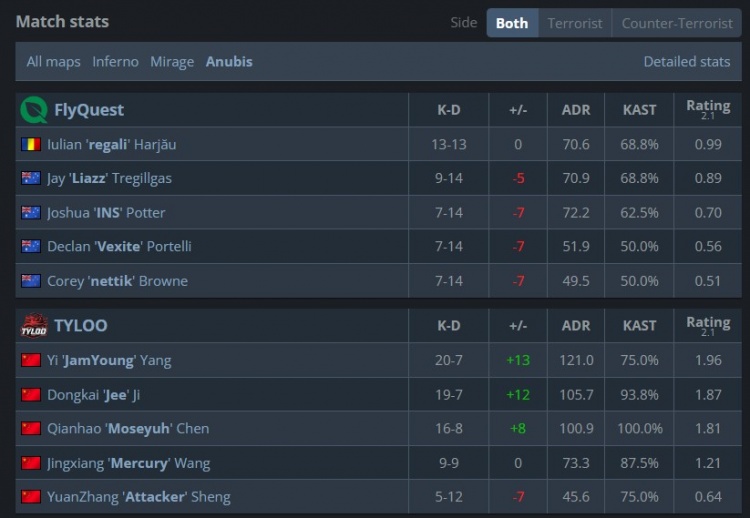Click the TYLOO Rating 2.1 column header
750x518 pixels.
(x=708, y=326)
